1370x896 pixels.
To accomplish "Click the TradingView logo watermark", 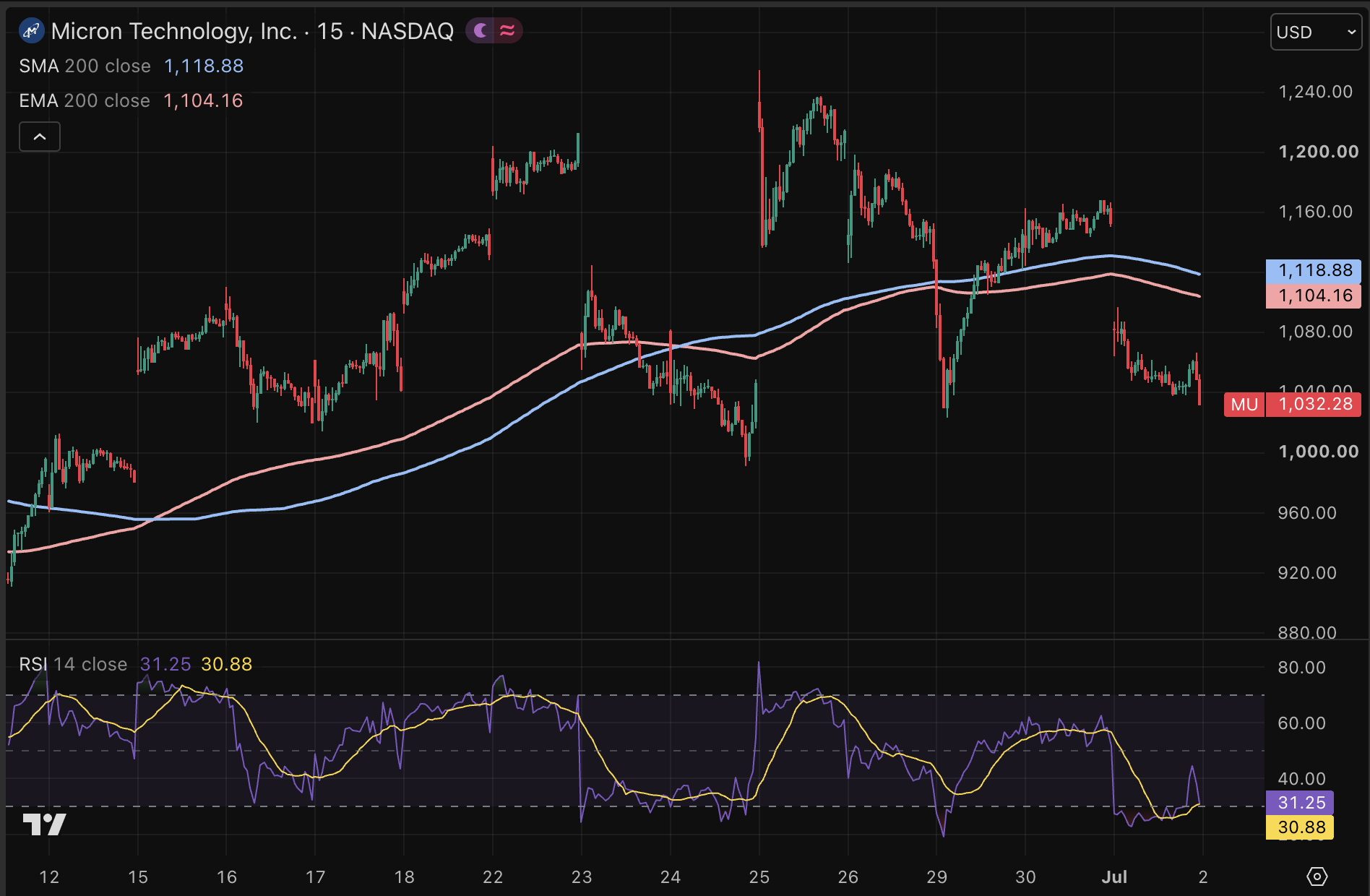I will (44, 824).
